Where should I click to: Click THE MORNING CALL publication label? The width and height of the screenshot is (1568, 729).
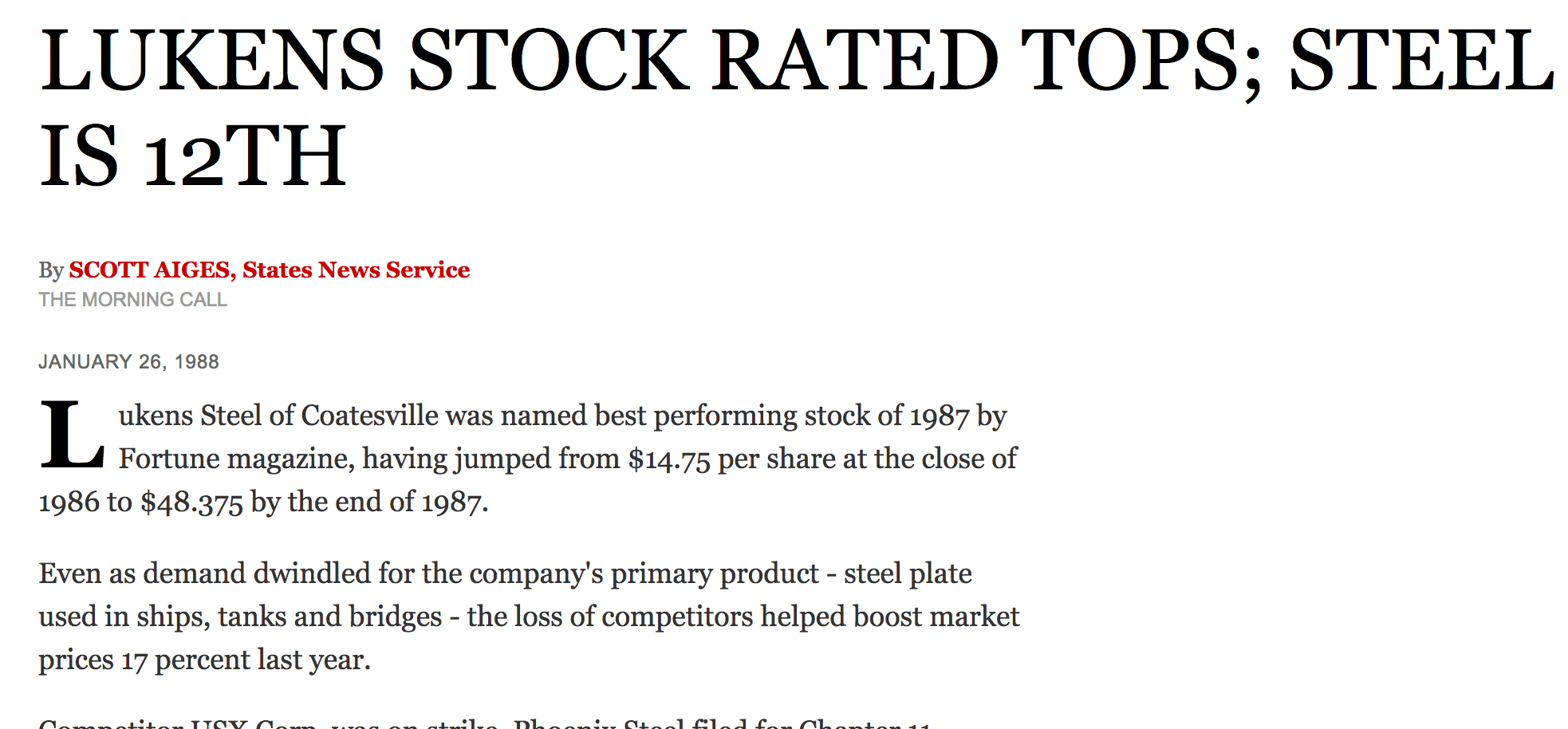point(132,300)
